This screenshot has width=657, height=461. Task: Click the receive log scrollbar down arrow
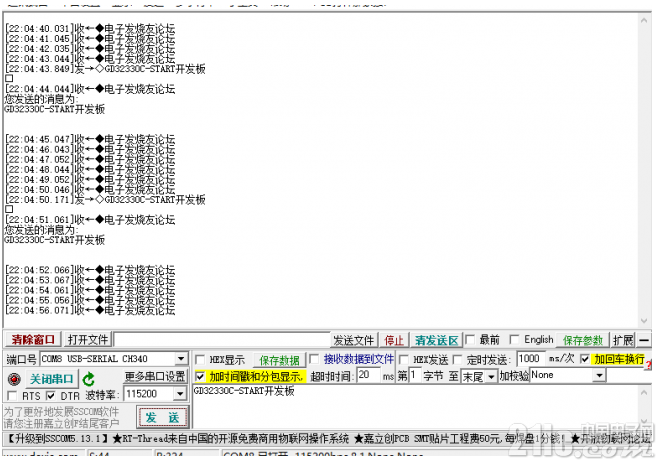pos(644,321)
